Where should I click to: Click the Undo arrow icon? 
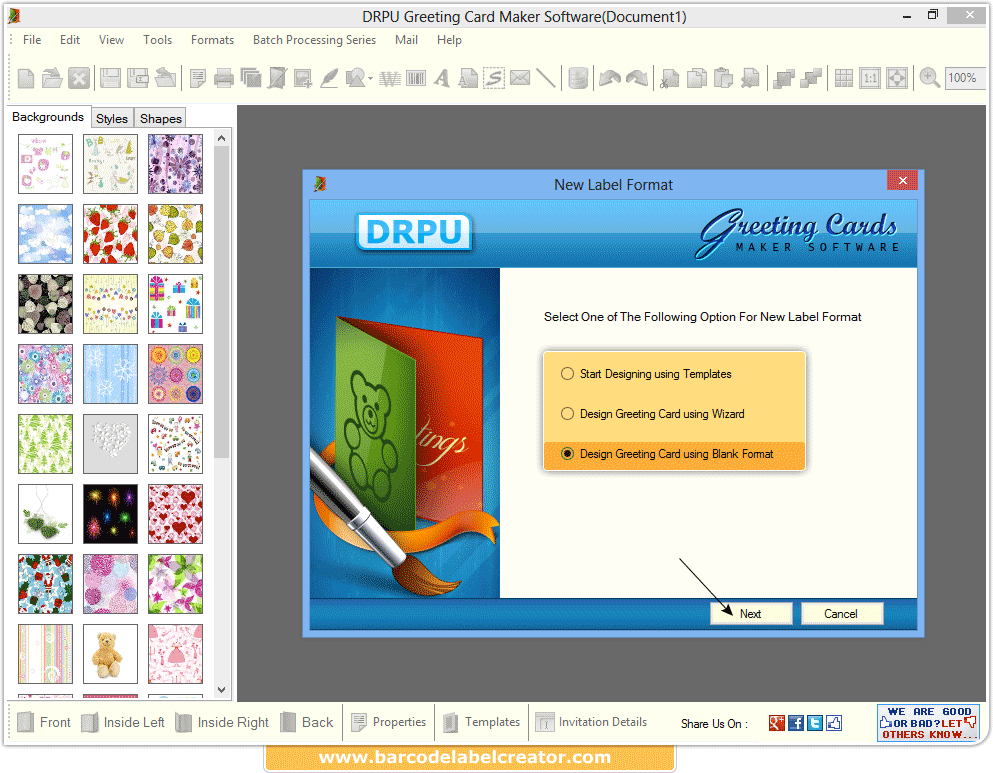coord(608,77)
